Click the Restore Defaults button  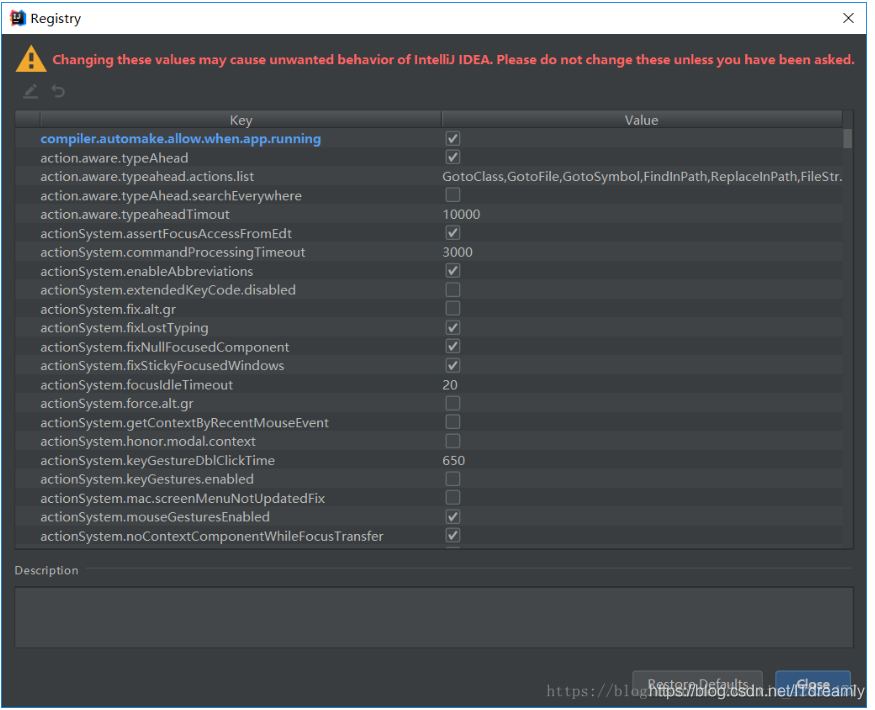coord(697,684)
